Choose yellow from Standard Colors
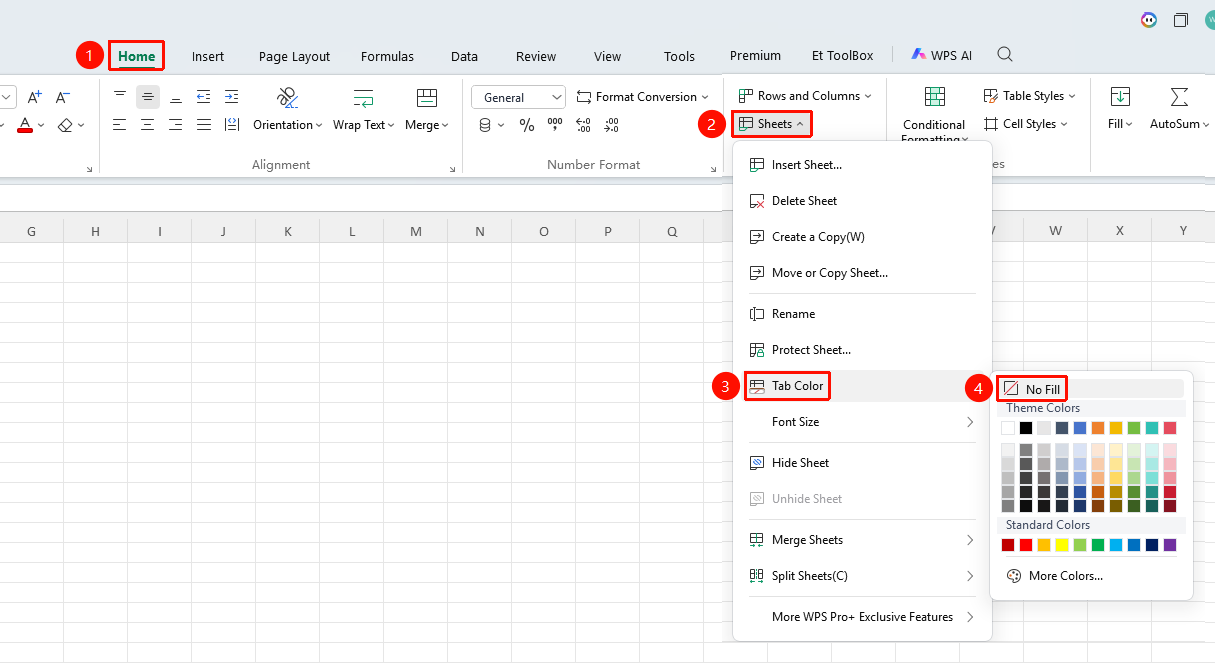Screen dimensions: 1215x663 pos(1062,545)
